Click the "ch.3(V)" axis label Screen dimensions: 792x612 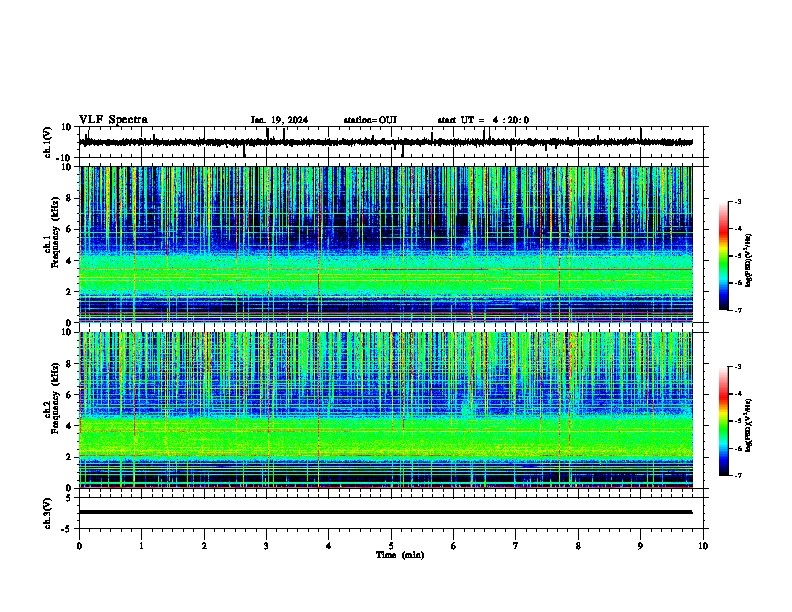[x=48, y=514]
